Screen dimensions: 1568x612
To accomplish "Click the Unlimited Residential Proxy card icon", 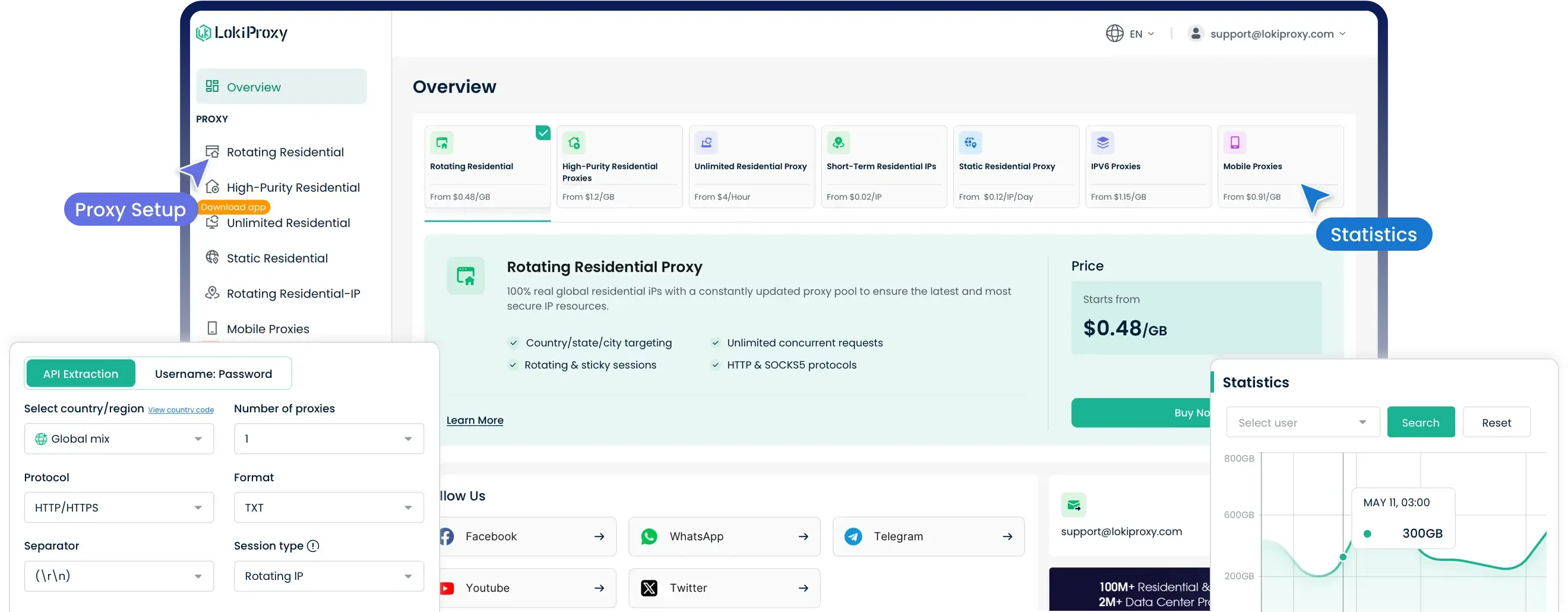I will click(706, 143).
